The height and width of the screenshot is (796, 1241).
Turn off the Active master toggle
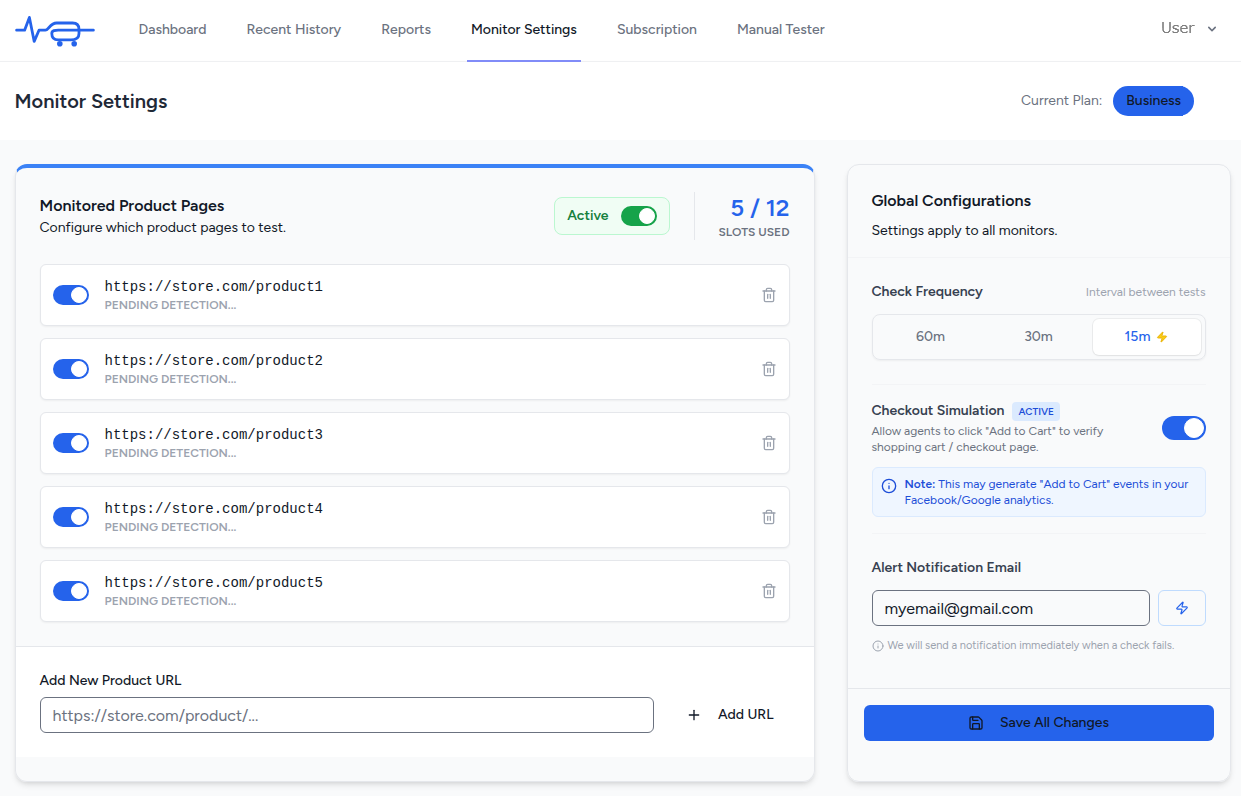coord(640,215)
